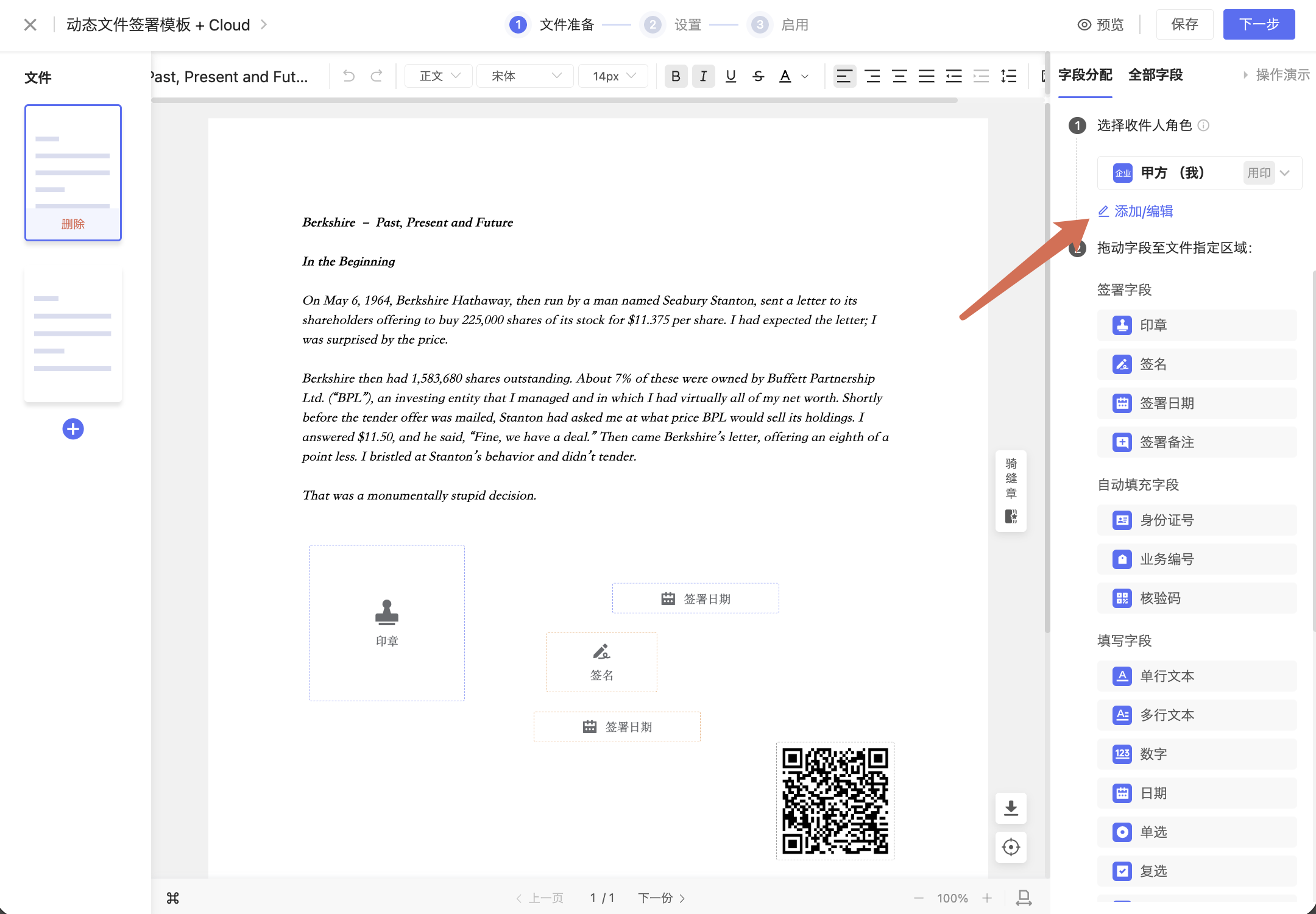Image resolution: width=1316 pixels, height=914 pixels.
Task: Click the download icon beside the document
Action: point(1011,809)
